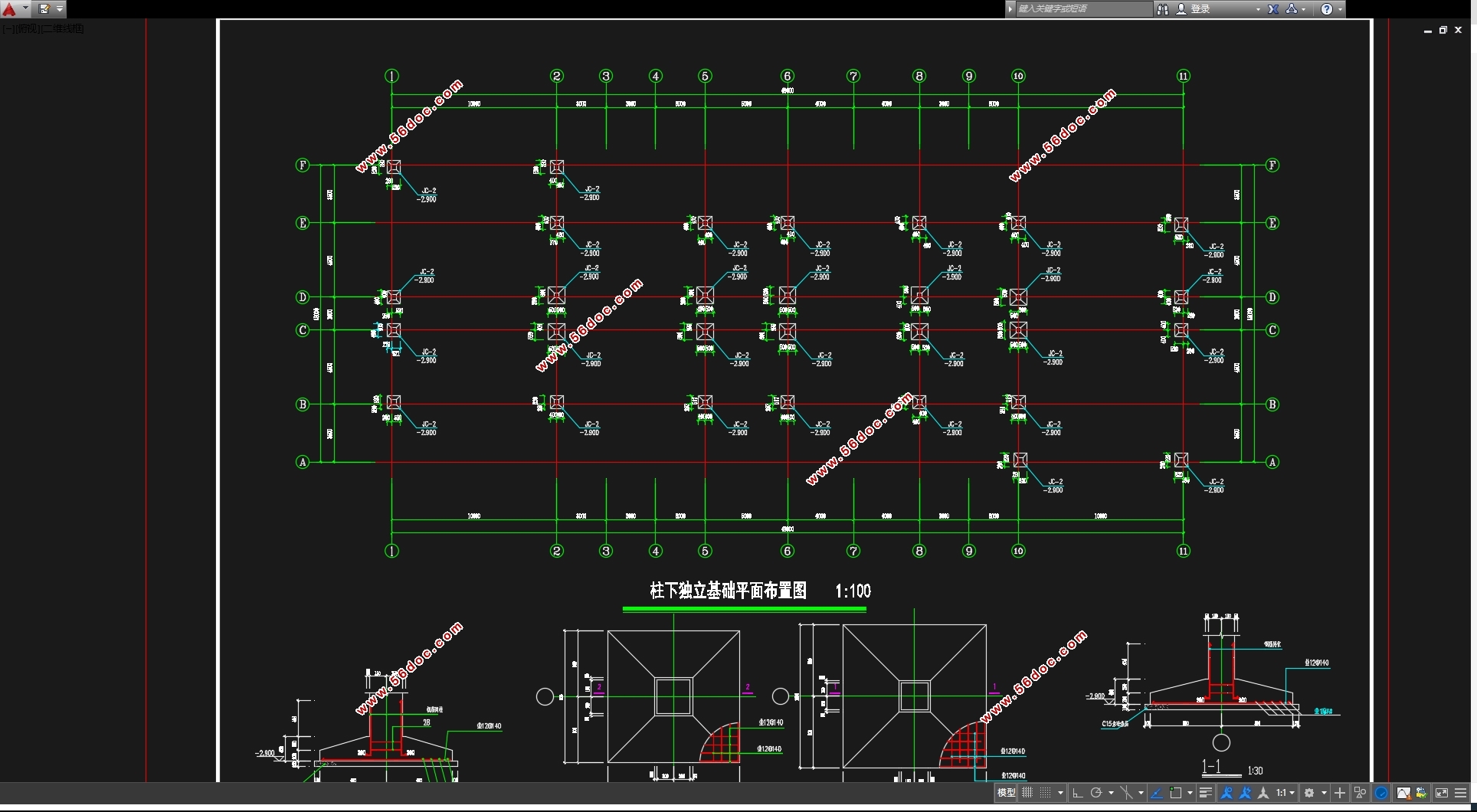Image resolution: width=1477 pixels, height=812 pixels.
Task: Open annotation scale 1:1 dropdown
Action: coord(1285,793)
